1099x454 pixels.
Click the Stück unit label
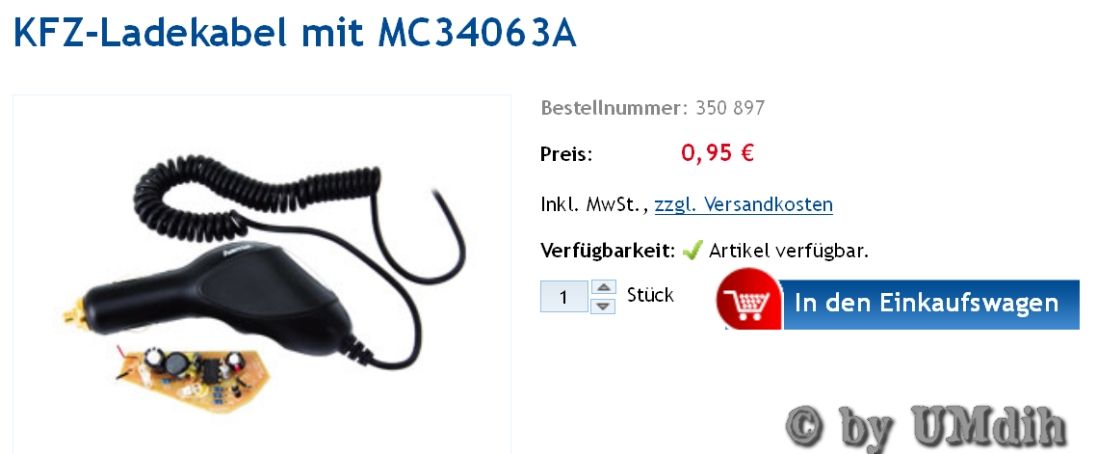tap(650, 295)
